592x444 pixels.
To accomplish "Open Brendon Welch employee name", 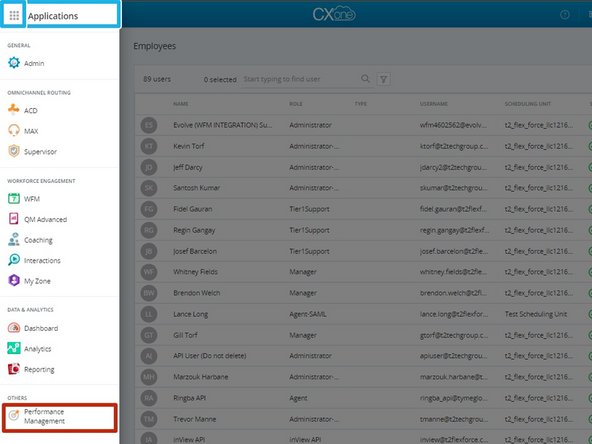I will click(x=196, y=293).
